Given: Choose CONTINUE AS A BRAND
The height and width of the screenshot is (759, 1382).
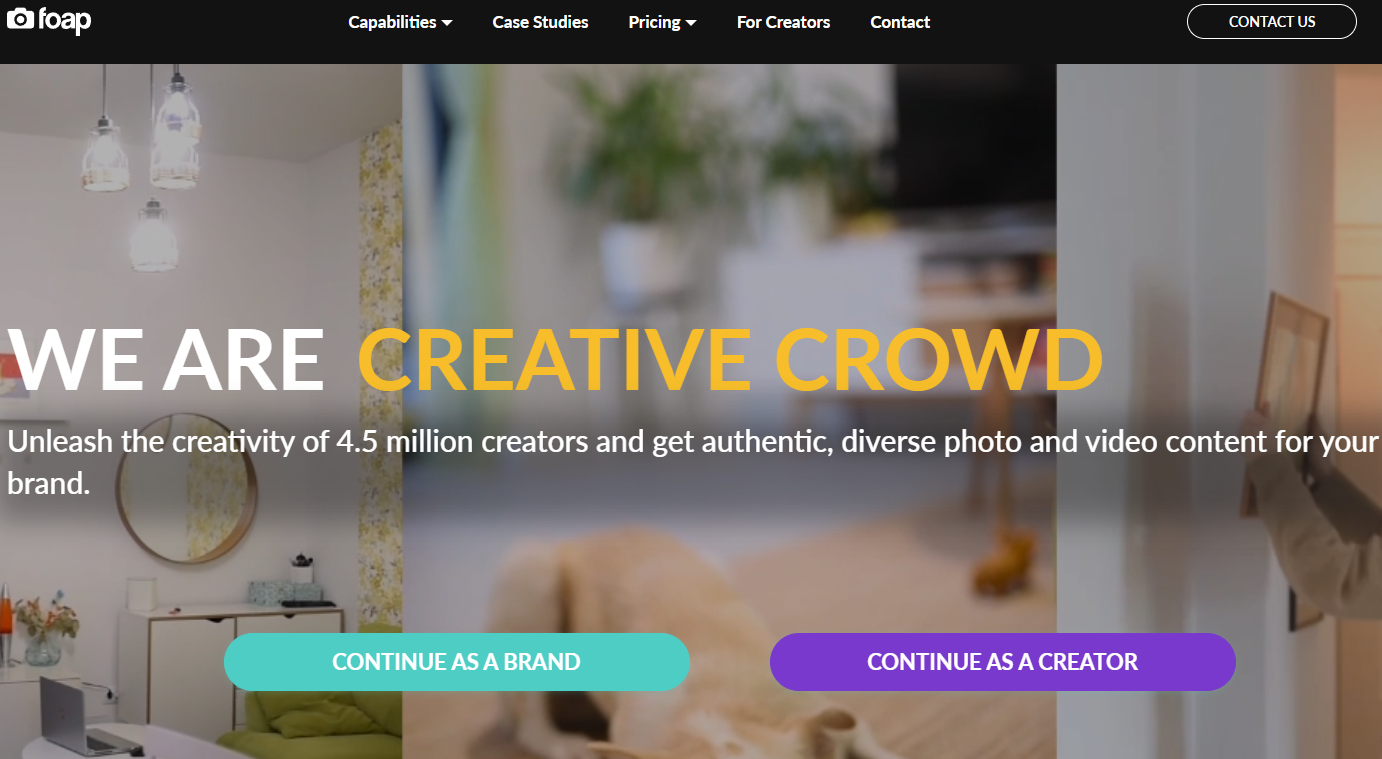Looking at the screenshot, I should (x=456, y=662).
